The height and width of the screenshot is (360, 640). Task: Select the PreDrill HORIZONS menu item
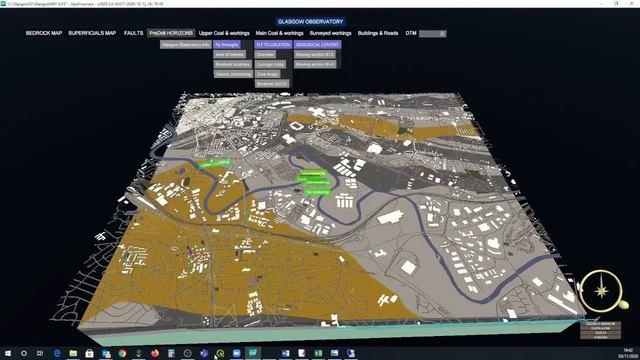[171, 33]
